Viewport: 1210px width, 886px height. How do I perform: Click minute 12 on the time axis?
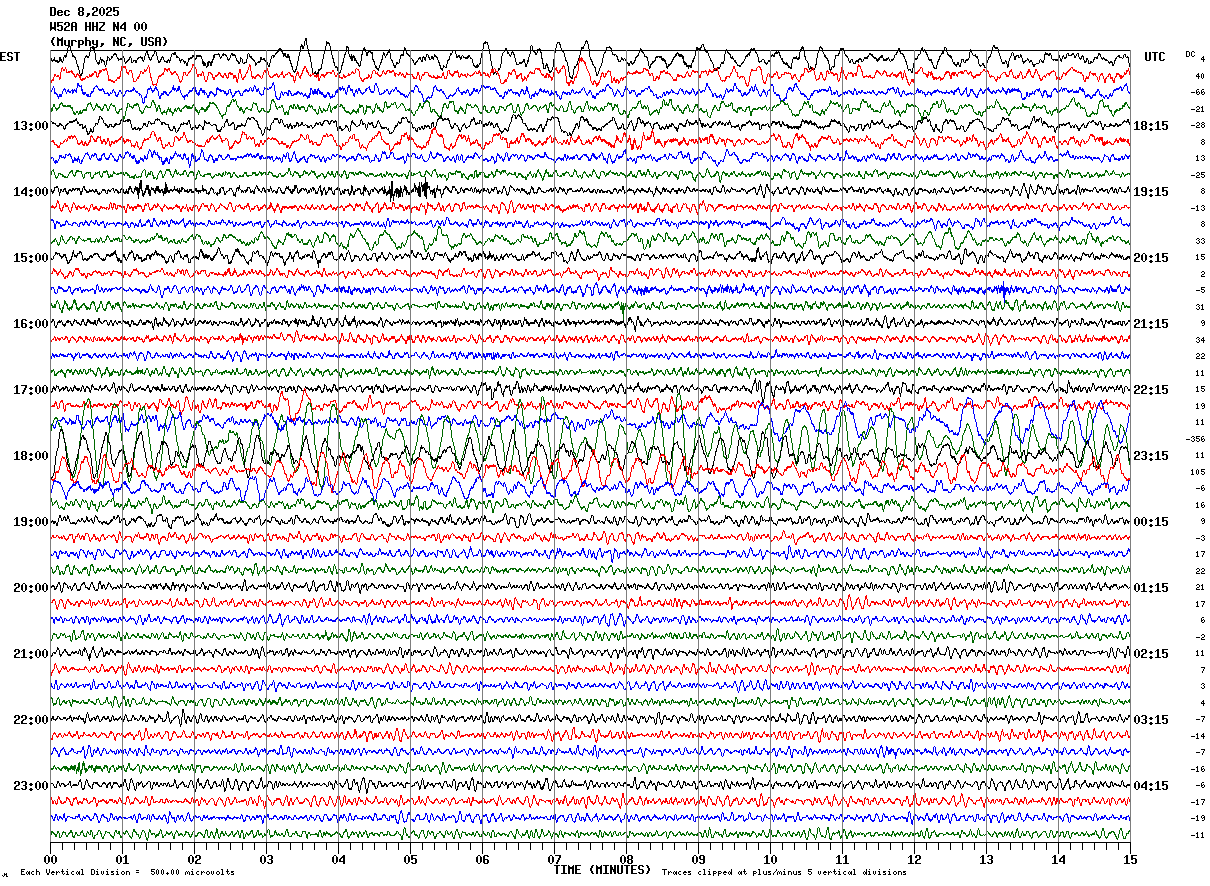pyautogui.click(x=914, y=859)
